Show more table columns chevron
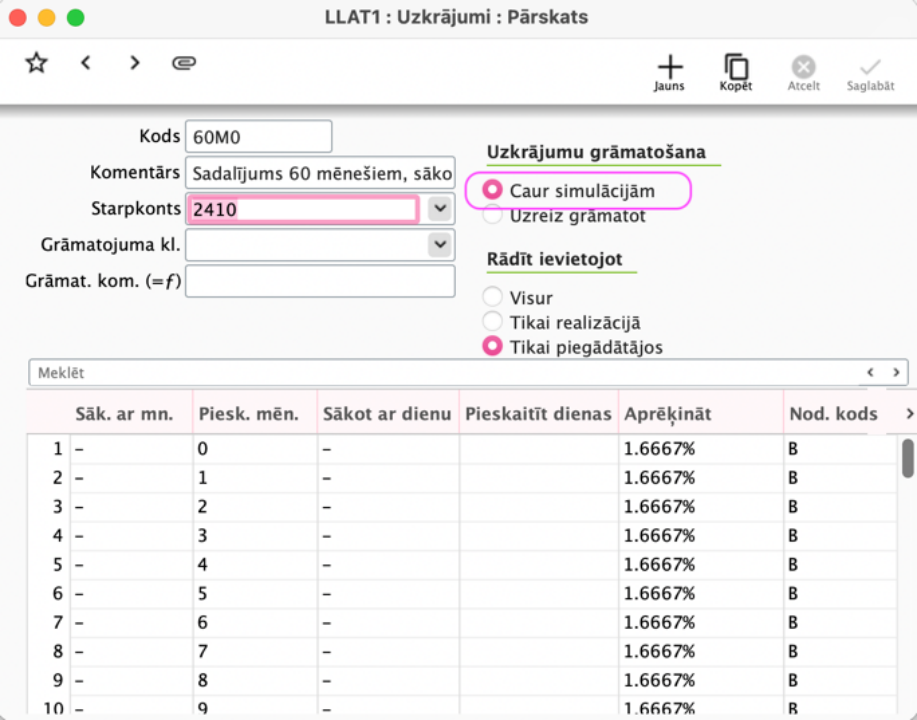 click(909, 414)
